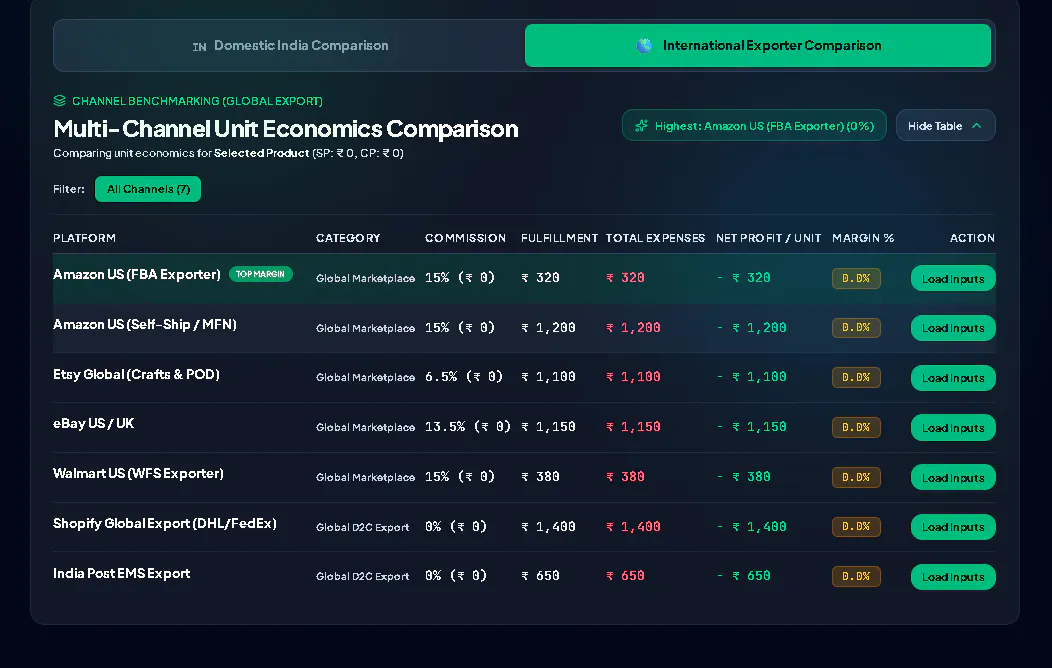Viewport: 1052px width, 668px height.
Task: Select the India Post EMS Export platform name
Action: pos(121,573)
